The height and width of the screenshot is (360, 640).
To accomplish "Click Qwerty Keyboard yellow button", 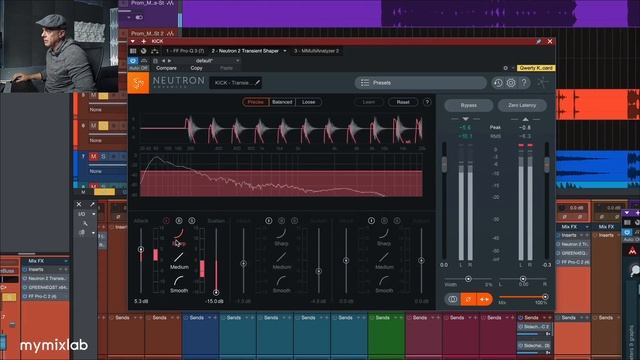I will 536,68.
